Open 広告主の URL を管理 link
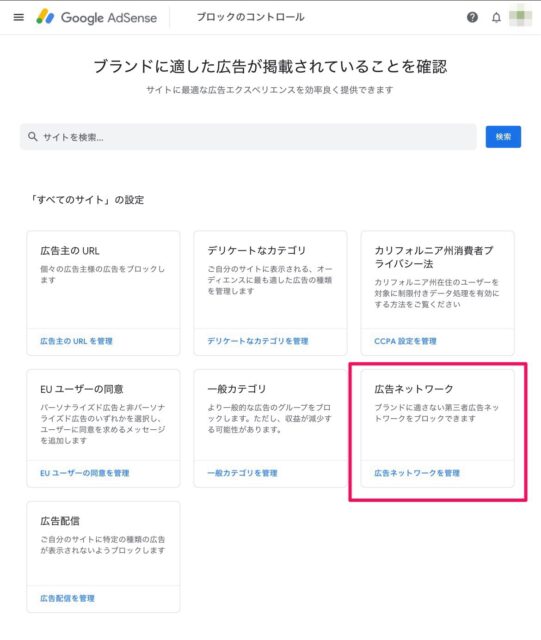Viewport: 541px width, 640px height. [76, 341]
